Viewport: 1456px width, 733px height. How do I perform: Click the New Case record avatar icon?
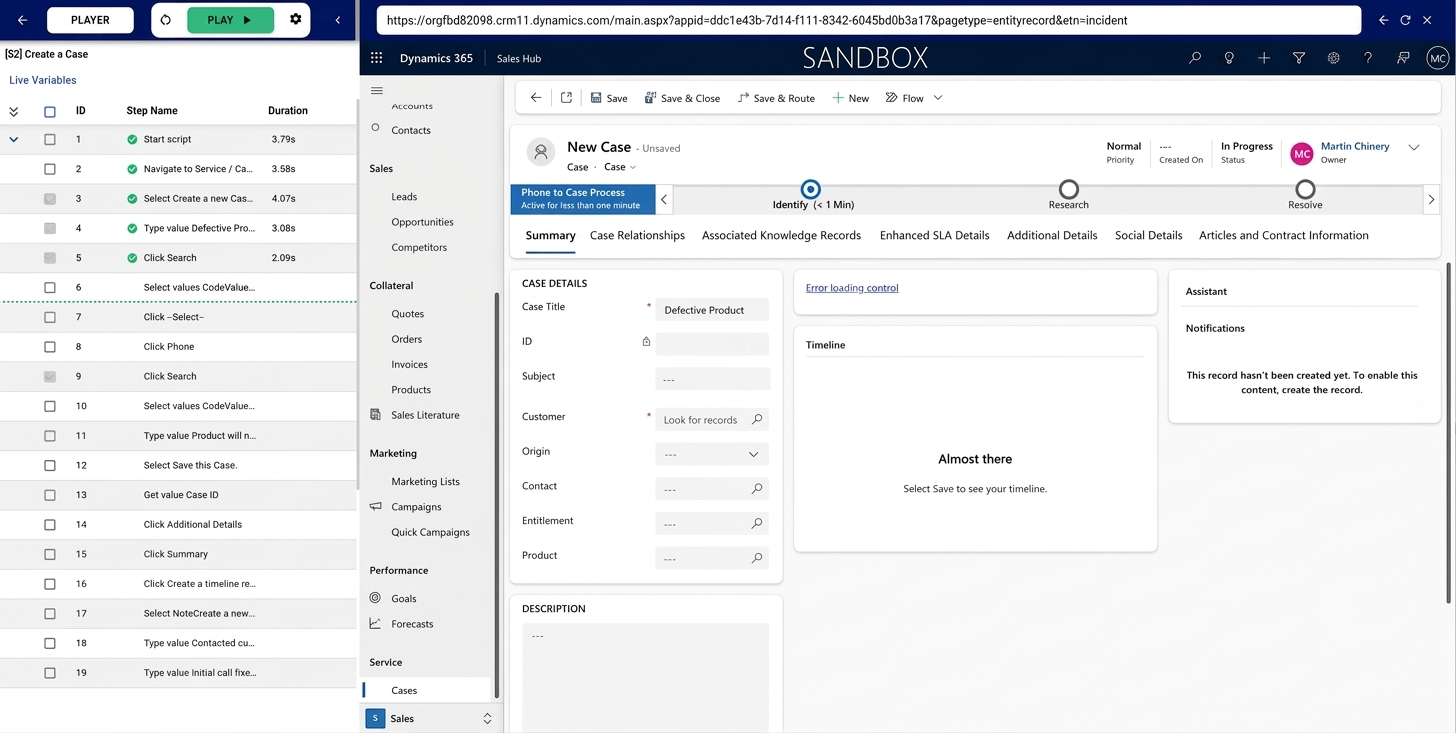pyautogui.click(x=541, y=151)
